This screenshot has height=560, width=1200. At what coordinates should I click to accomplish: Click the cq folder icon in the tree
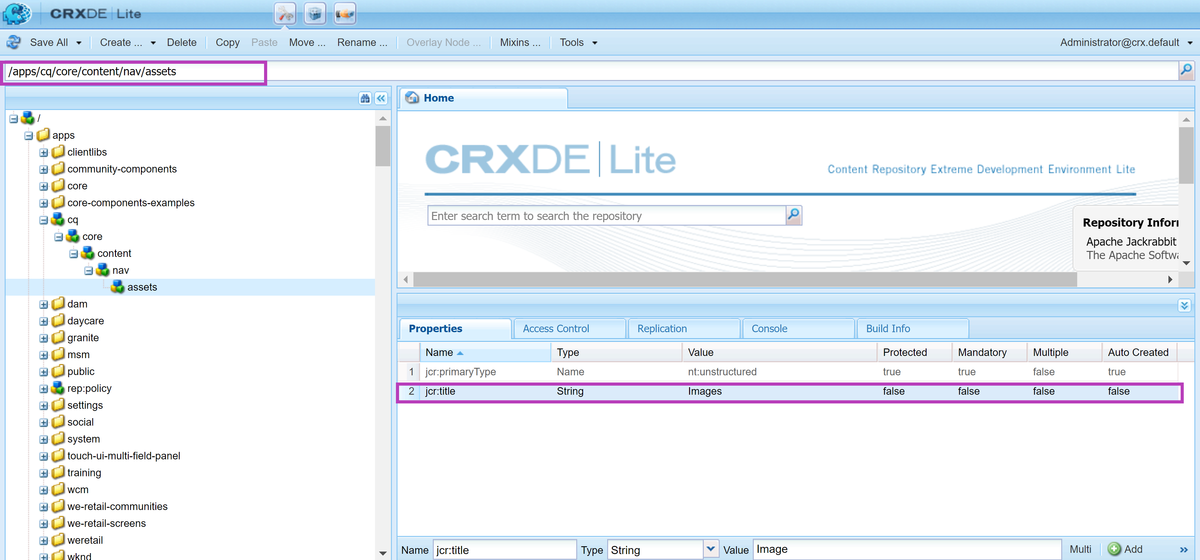point(58,219)
